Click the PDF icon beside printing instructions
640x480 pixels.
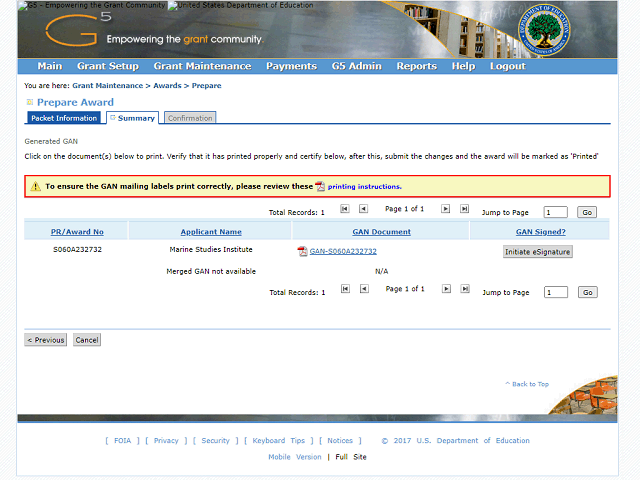pos(320,187)
